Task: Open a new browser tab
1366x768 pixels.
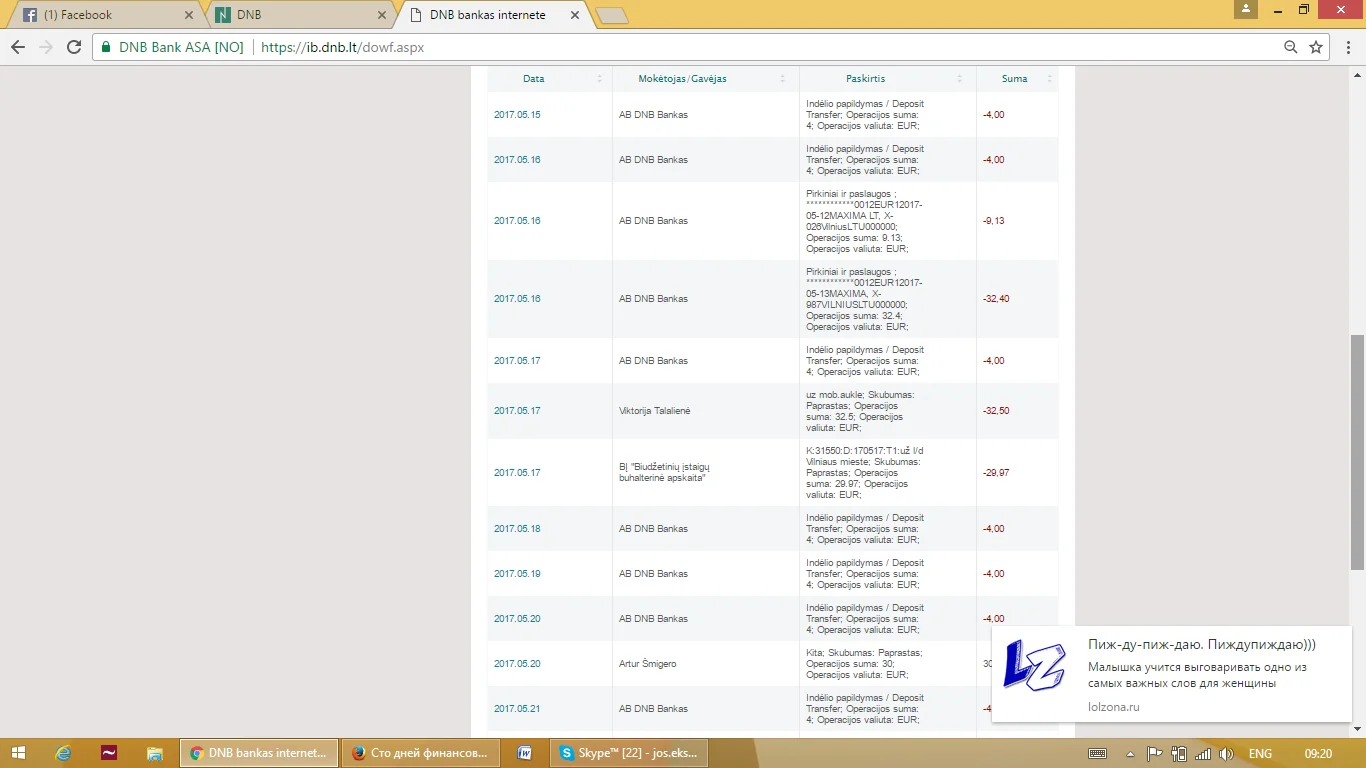Action: point(611,15)
